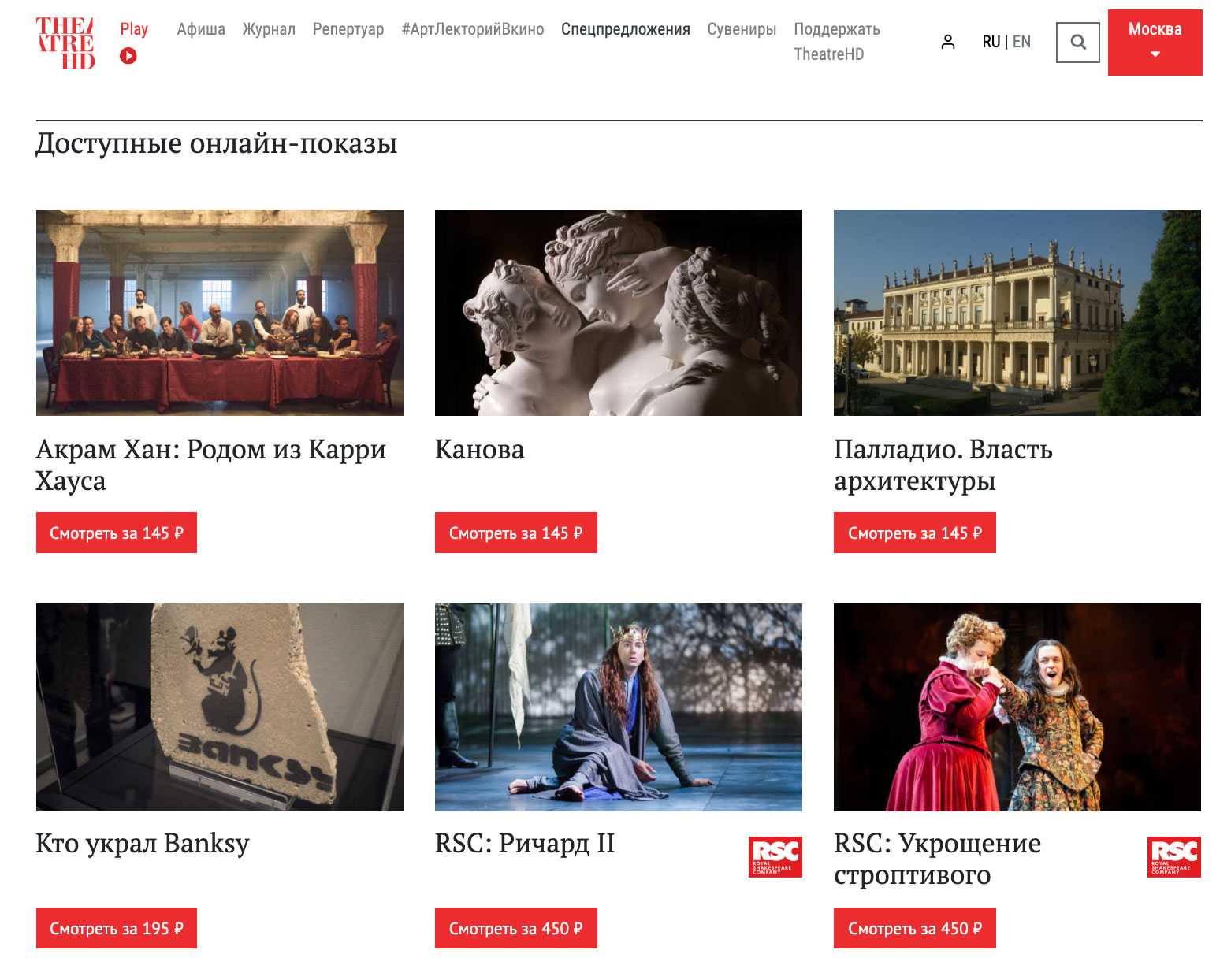Click the RSC logo beside Ричард II
The height and width of the screenshot is (980, 1231).
(x=775, y=856)
